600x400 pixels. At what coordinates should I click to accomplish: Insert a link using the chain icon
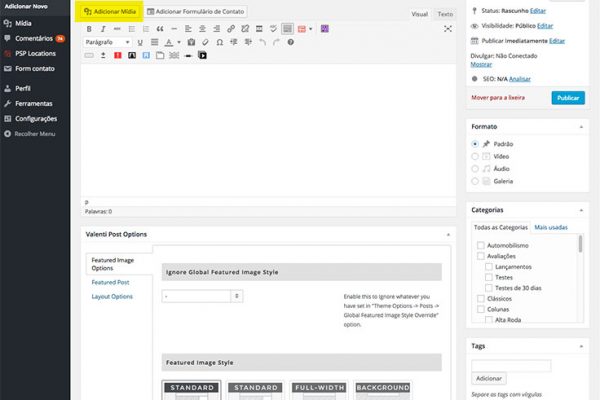[x=231, y=30]
